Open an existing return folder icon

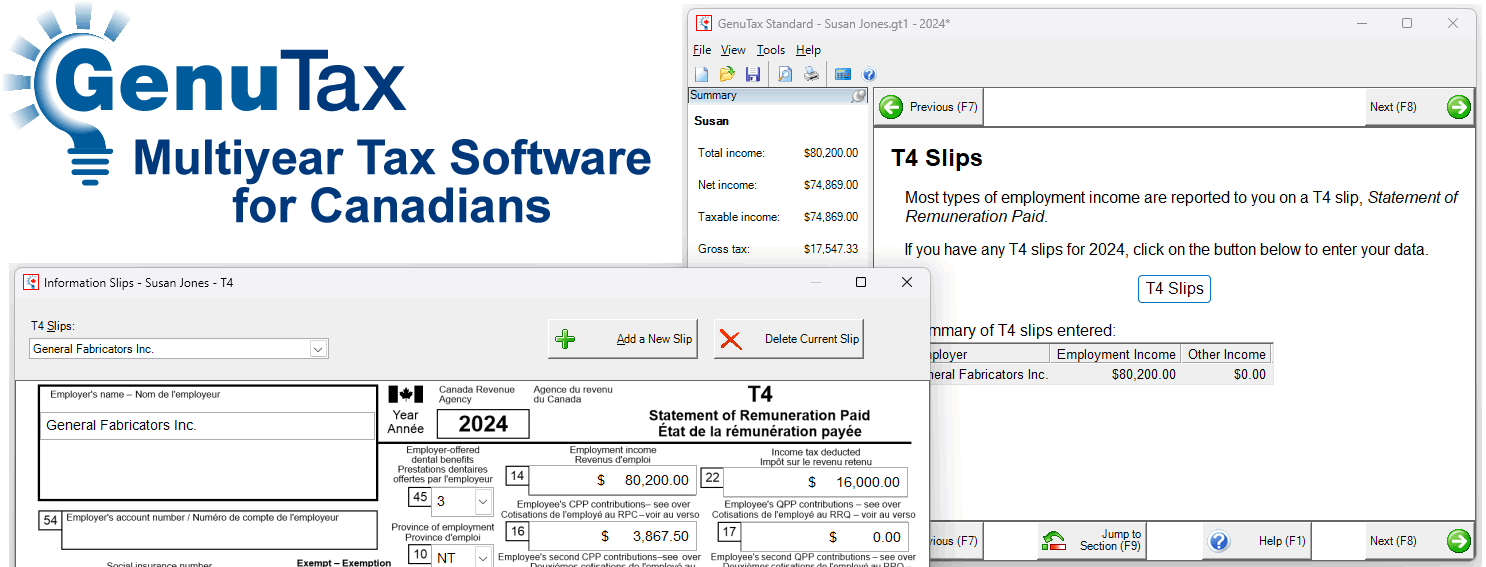[x=727, y=74]
